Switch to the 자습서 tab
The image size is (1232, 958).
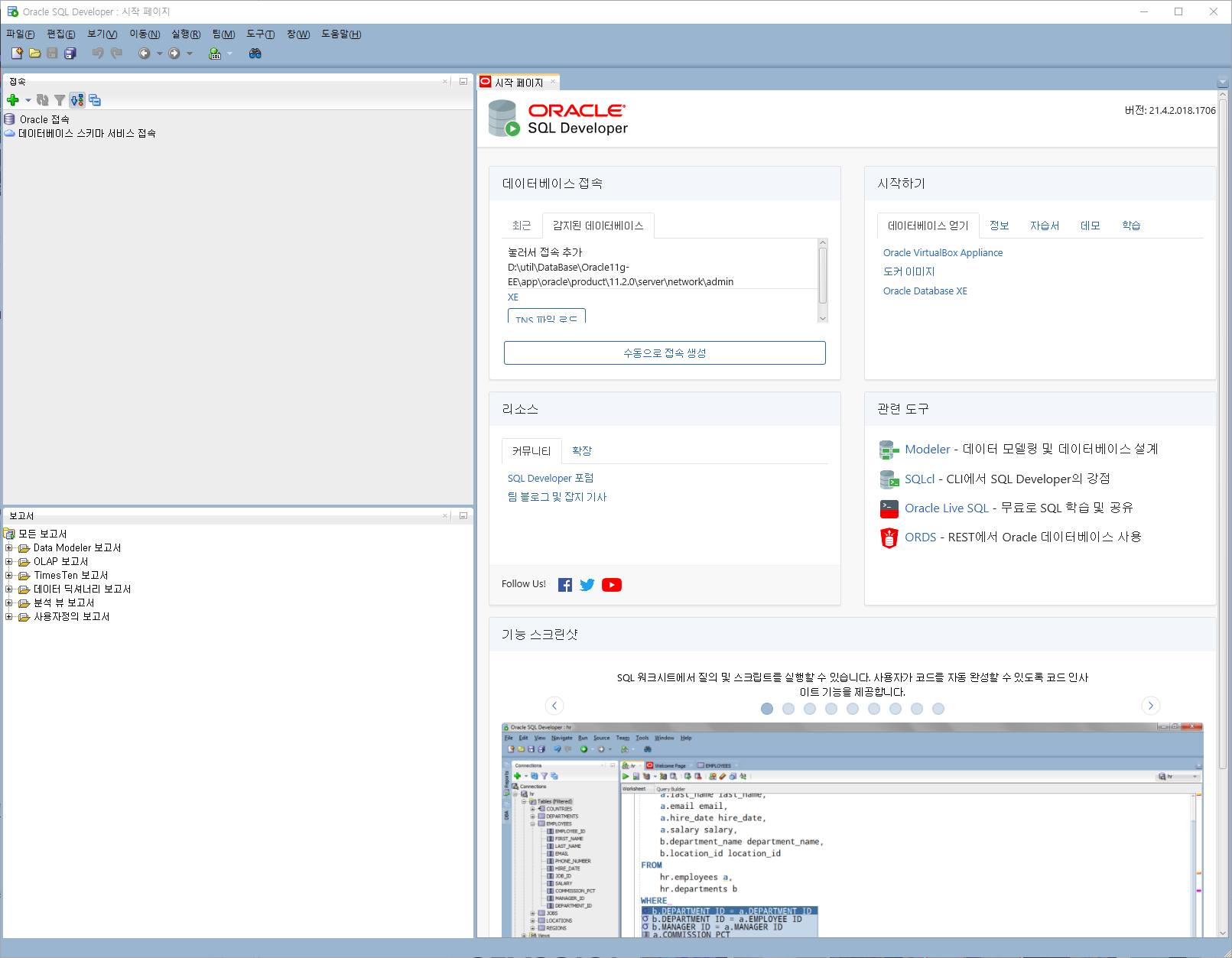(1045, 226)
